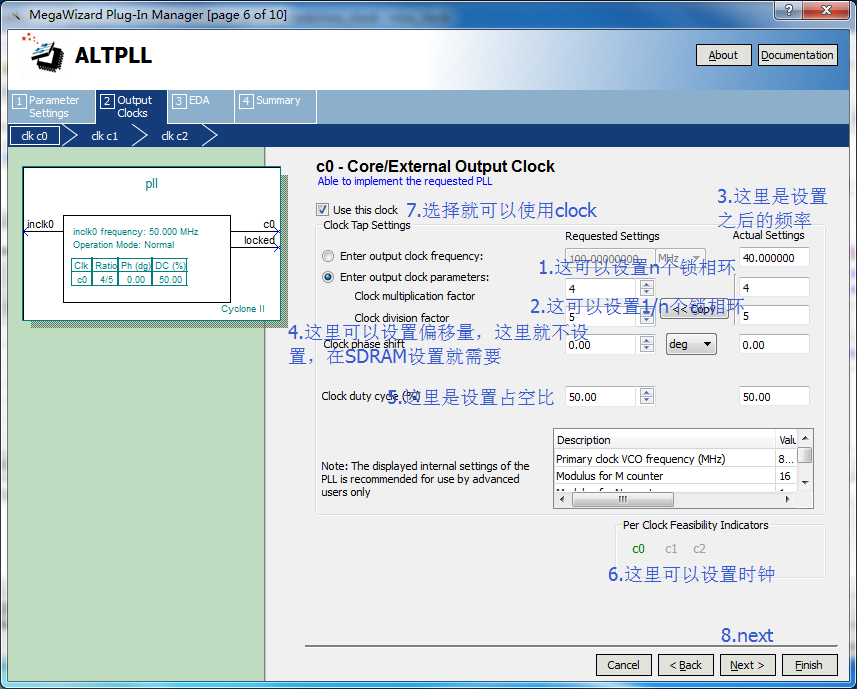Select Enter output clock parameters option
Screen dimensions: 857x689
pyautogui.click(x=328, y=277)
